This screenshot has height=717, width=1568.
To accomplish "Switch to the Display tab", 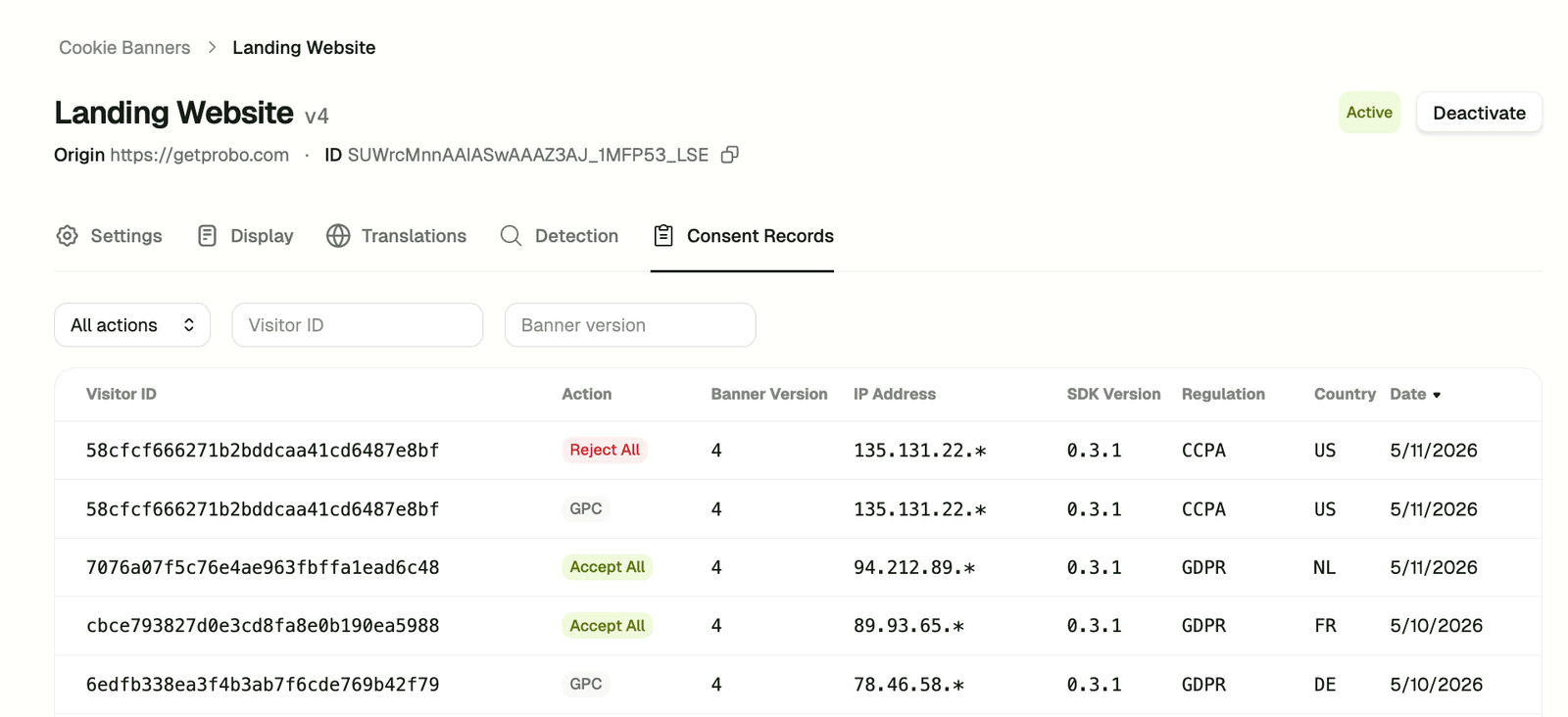I will pos(245,236).
